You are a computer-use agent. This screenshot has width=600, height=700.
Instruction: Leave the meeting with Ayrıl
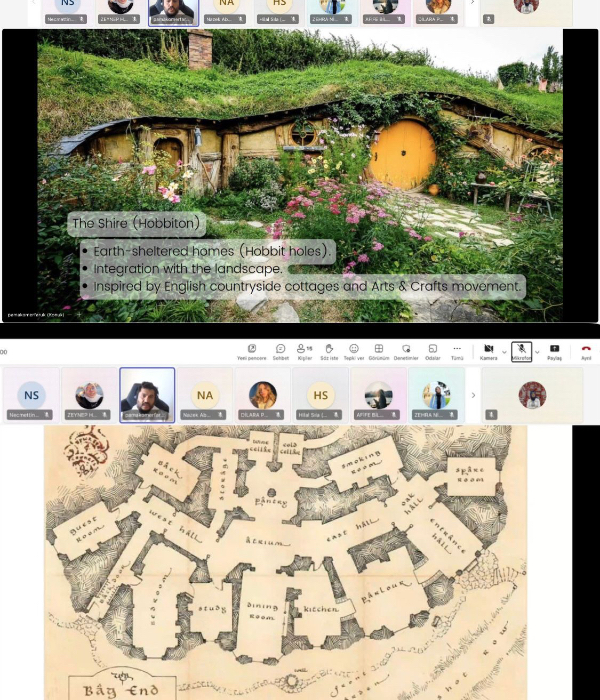tap(586, 350)
